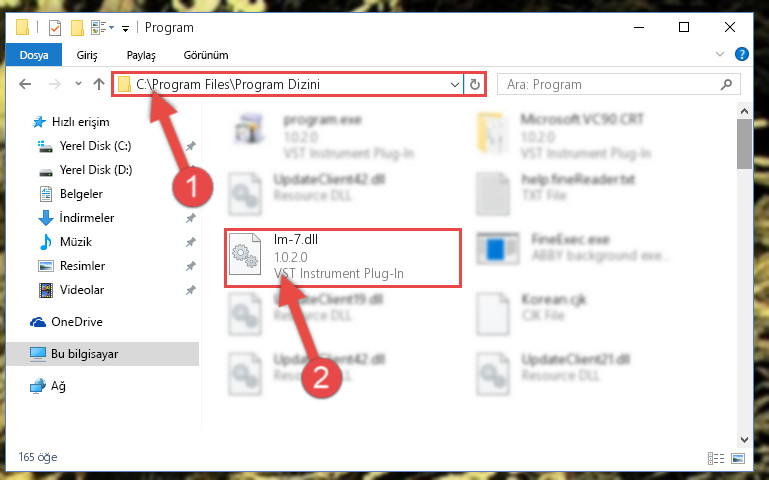Expand the ribbon with the chevron
The image size is (769, 480).
coord(719,54)
